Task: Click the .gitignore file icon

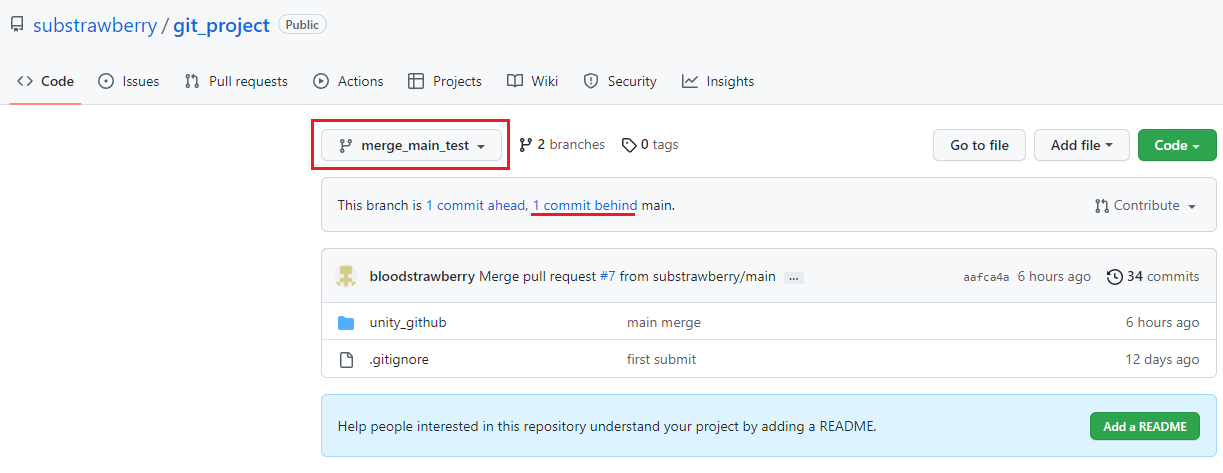Action: pyautogui.click(x=346, y=359)
